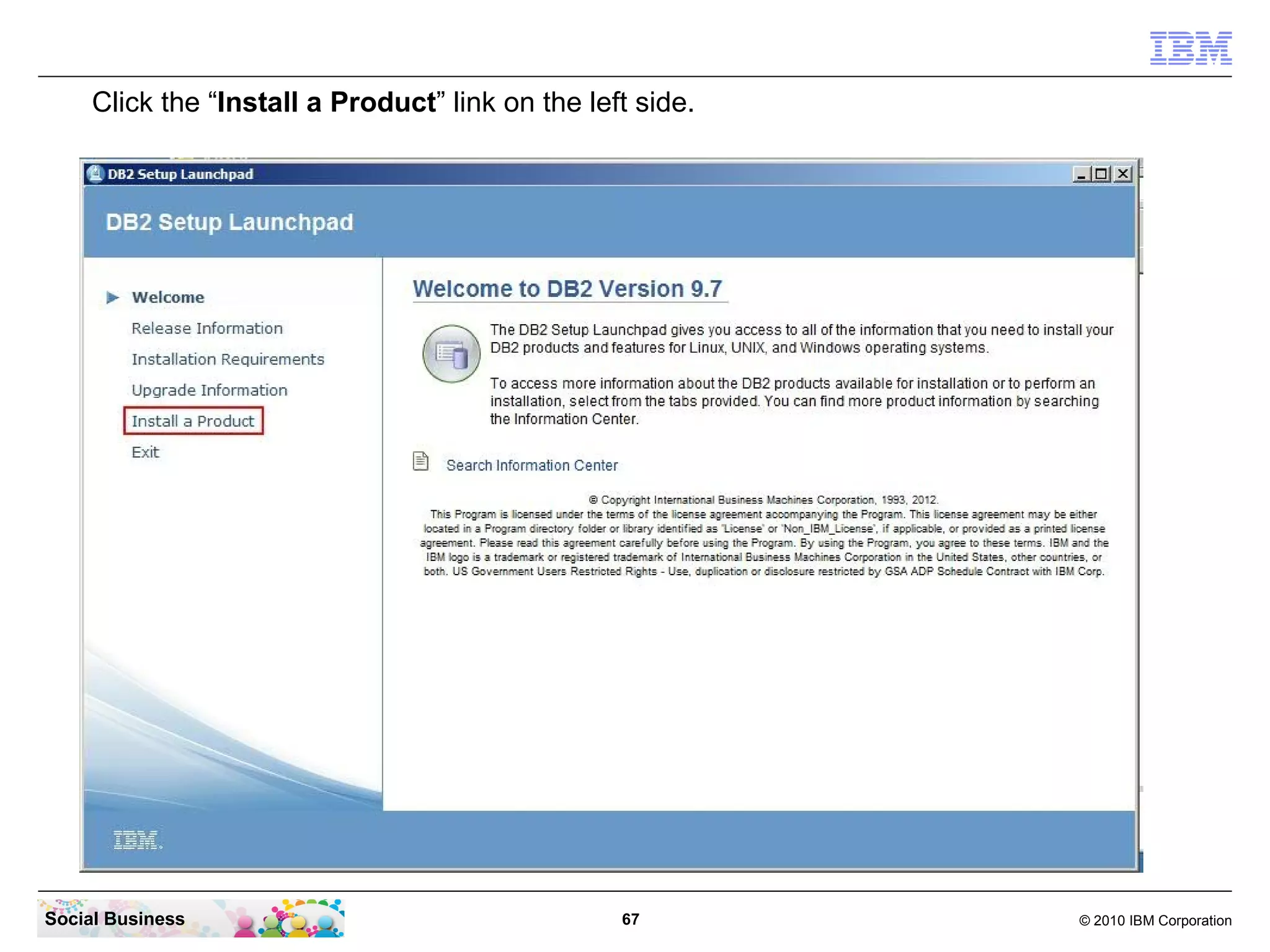Select the Welcome item in left navigation
The width and height of the screenshot is (1270, 952).
(x=167, y=297)
